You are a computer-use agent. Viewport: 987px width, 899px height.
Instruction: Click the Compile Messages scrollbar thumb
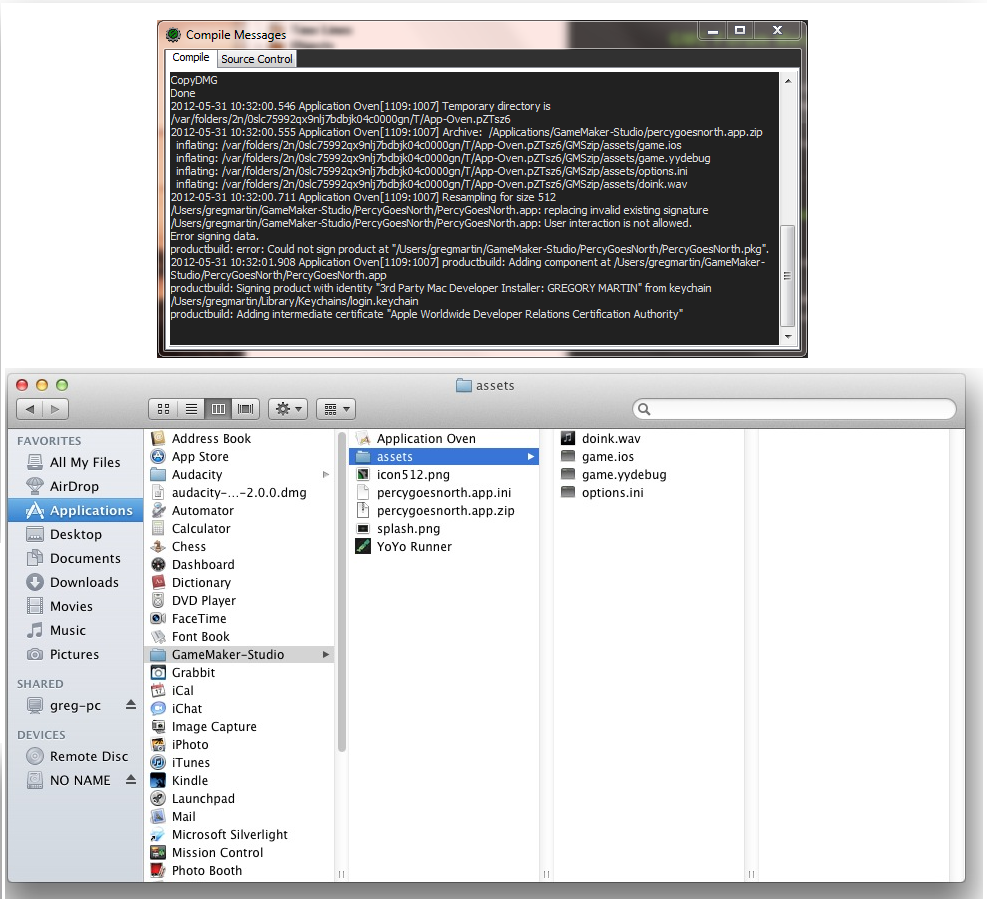pyautogui.click(x=787, y=276)
